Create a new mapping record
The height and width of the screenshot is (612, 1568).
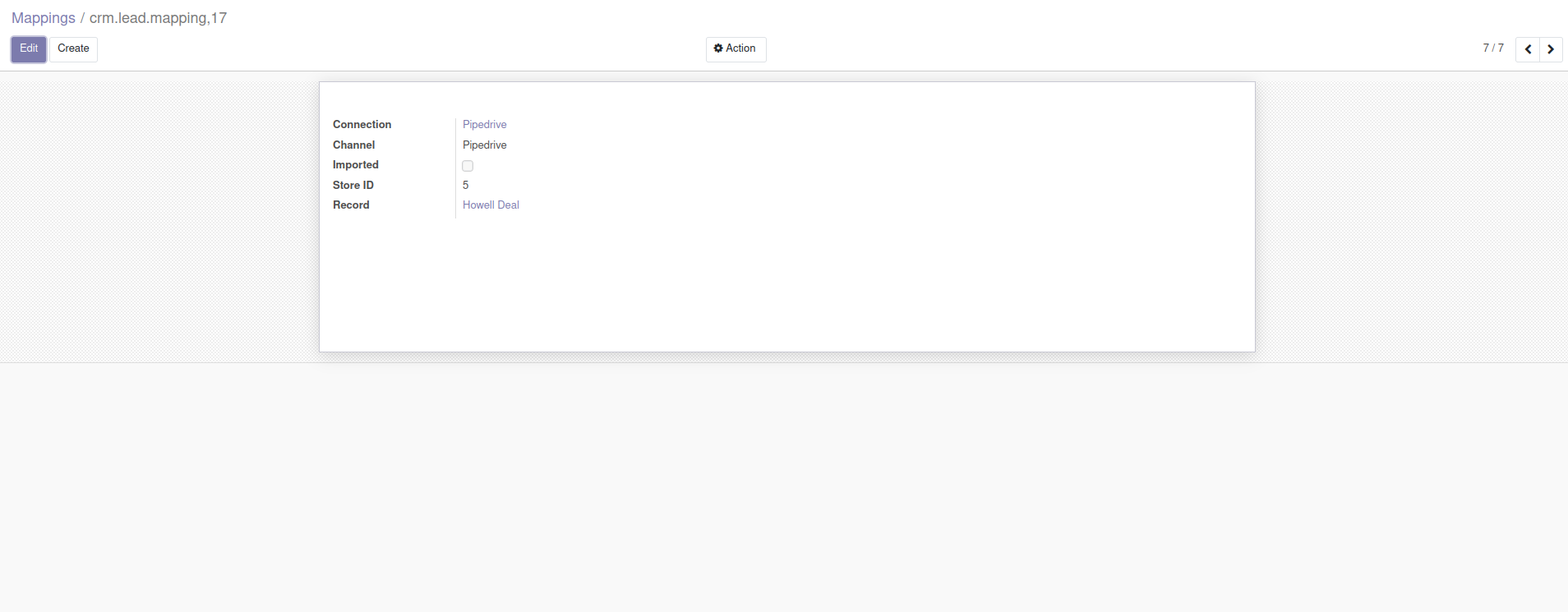click(73, 49)
